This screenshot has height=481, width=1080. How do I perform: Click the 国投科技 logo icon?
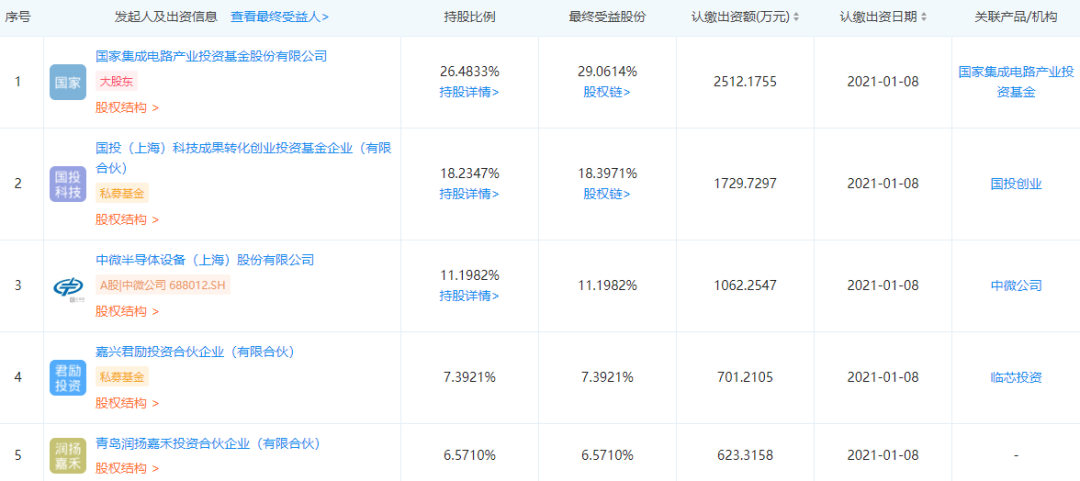68,184
